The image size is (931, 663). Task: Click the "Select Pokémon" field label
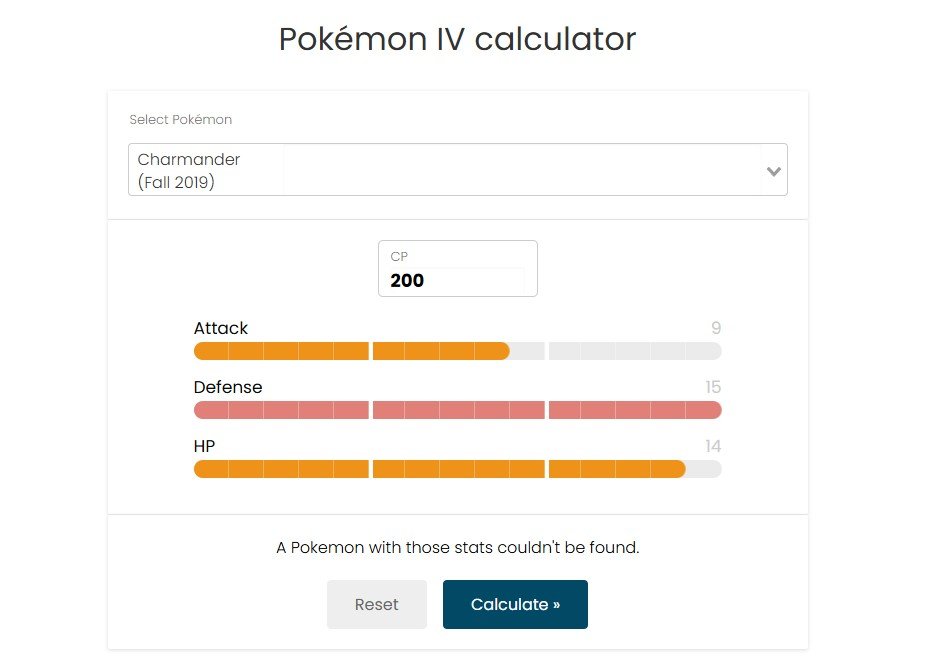point(181,120)
